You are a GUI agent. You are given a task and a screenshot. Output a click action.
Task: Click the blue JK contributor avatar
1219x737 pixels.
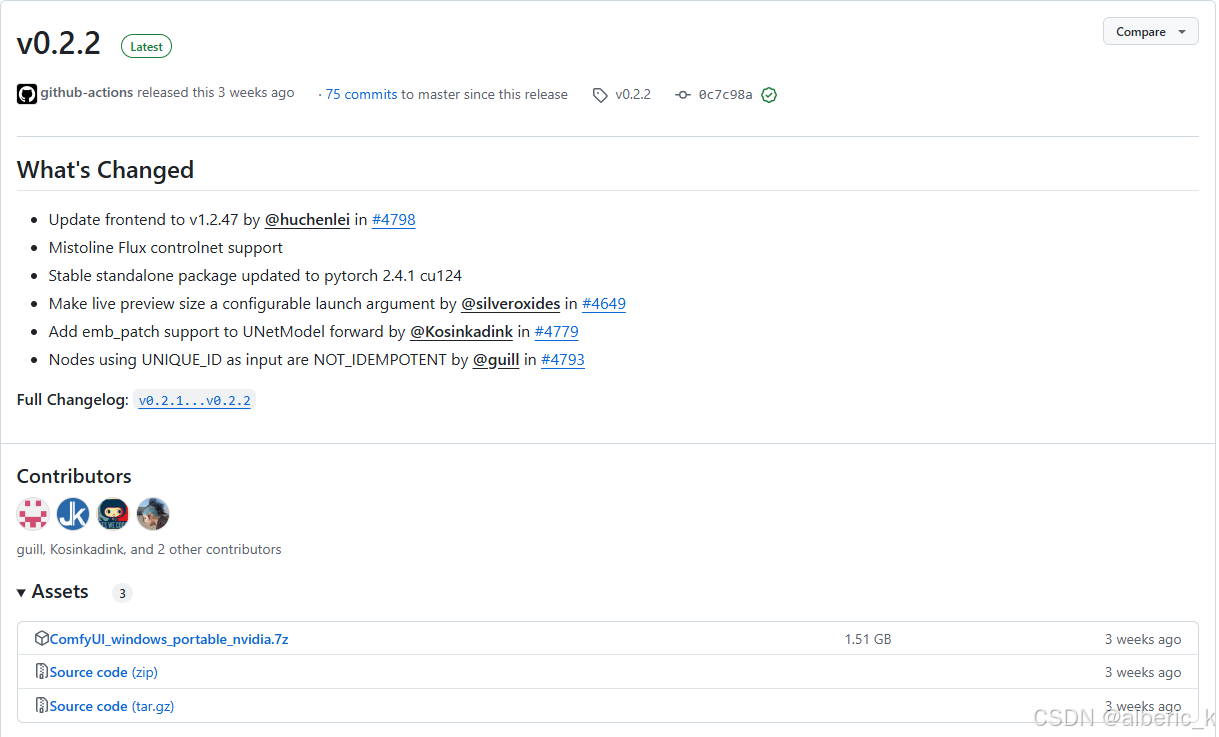pyautogui.click(x=73, y=514)
